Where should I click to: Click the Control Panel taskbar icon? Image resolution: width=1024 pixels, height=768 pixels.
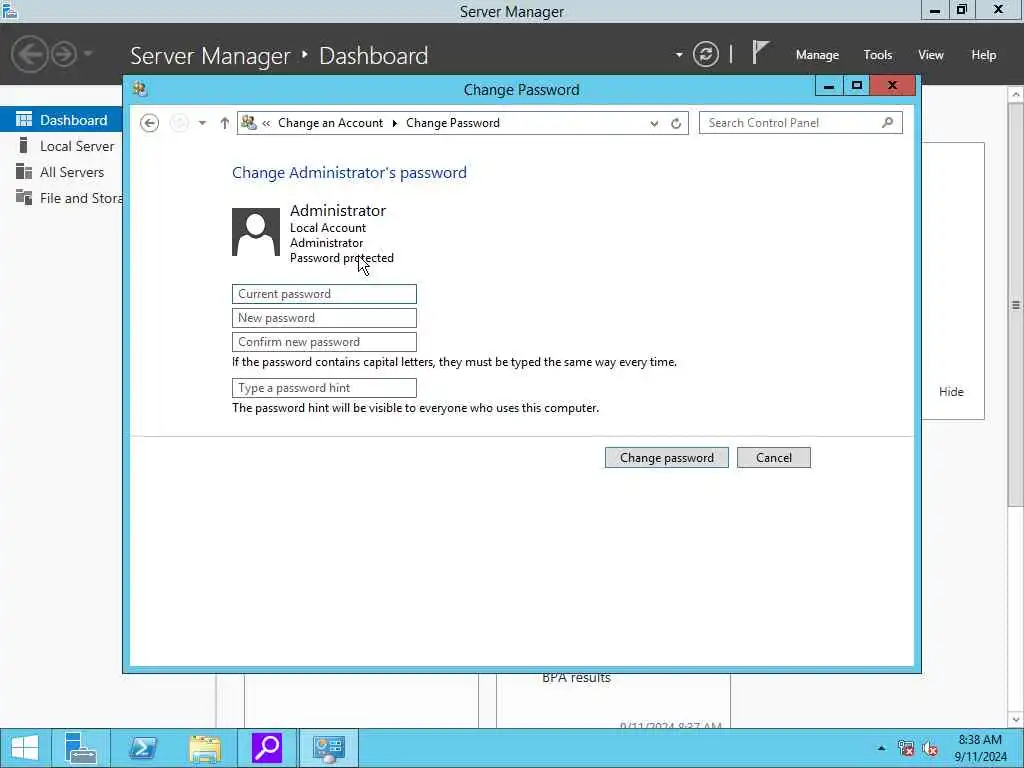pyautogui.click(x=328, y=748)
